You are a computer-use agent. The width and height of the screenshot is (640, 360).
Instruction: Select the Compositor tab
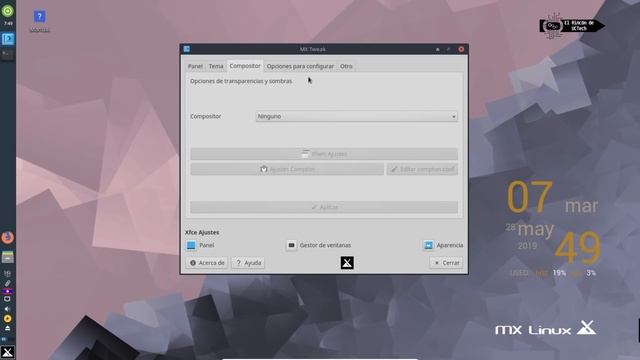pyautogui.click(x=245, y=66)
